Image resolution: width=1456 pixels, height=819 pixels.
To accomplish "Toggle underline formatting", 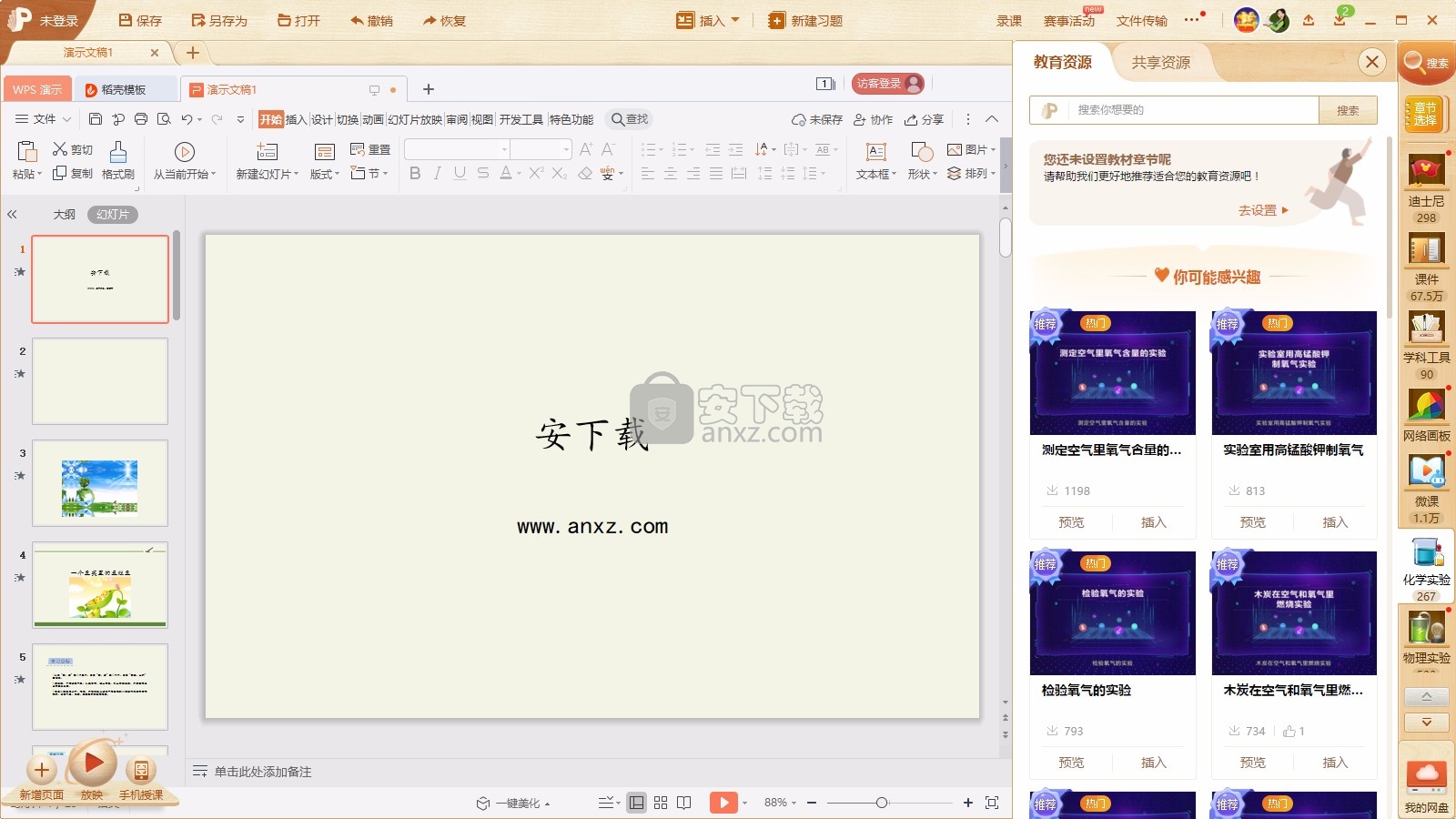I will pyautogui.click(x=460, y=173).
